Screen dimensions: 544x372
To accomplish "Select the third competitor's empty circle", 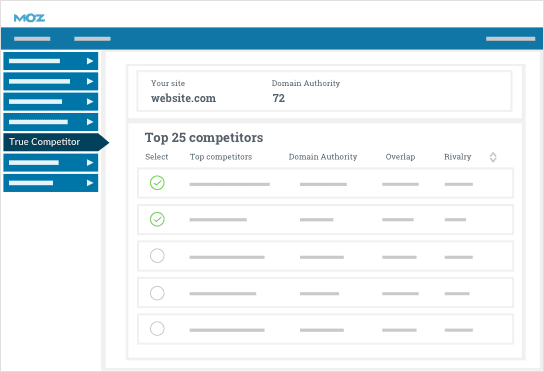I will point(157,256).
